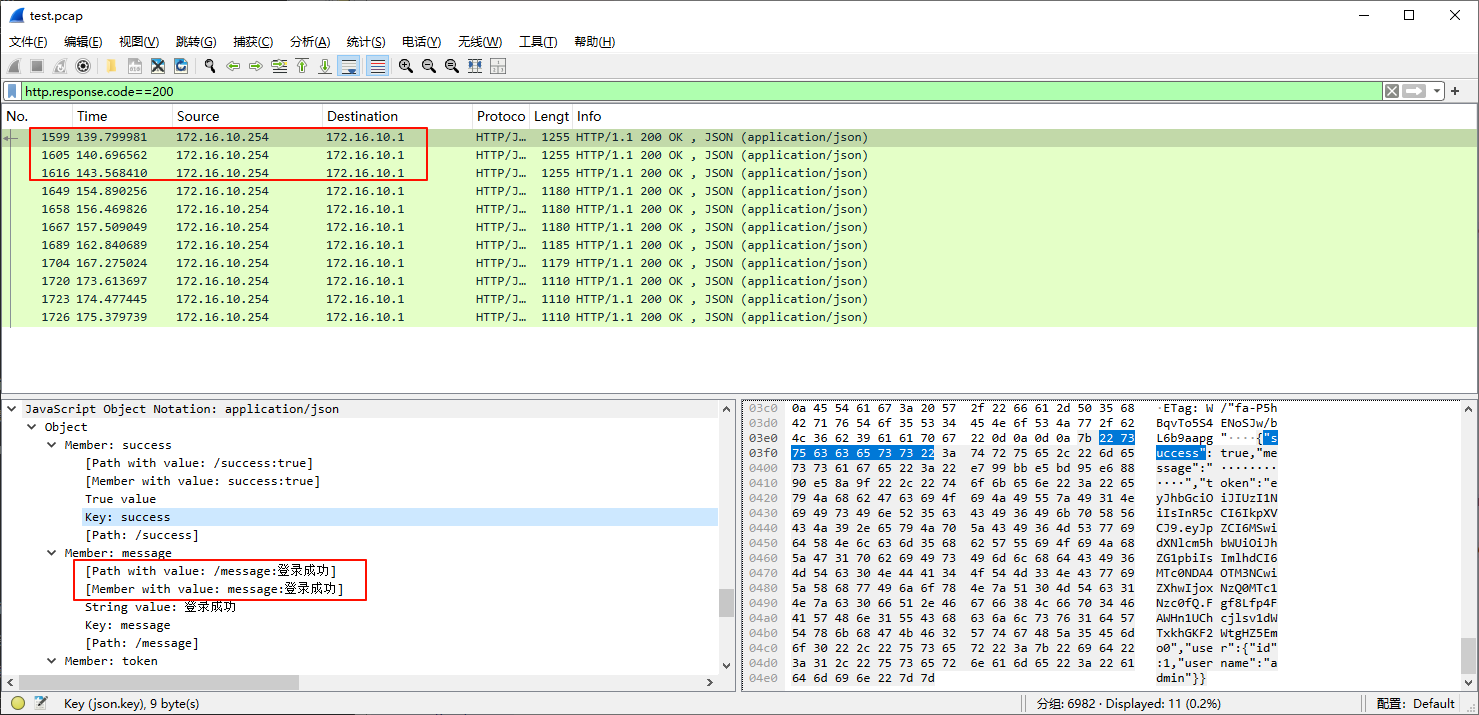This screenshot has height=715, width=1479.
Task: Reload the capture file via toolbar icon
Action: (181, 66)
